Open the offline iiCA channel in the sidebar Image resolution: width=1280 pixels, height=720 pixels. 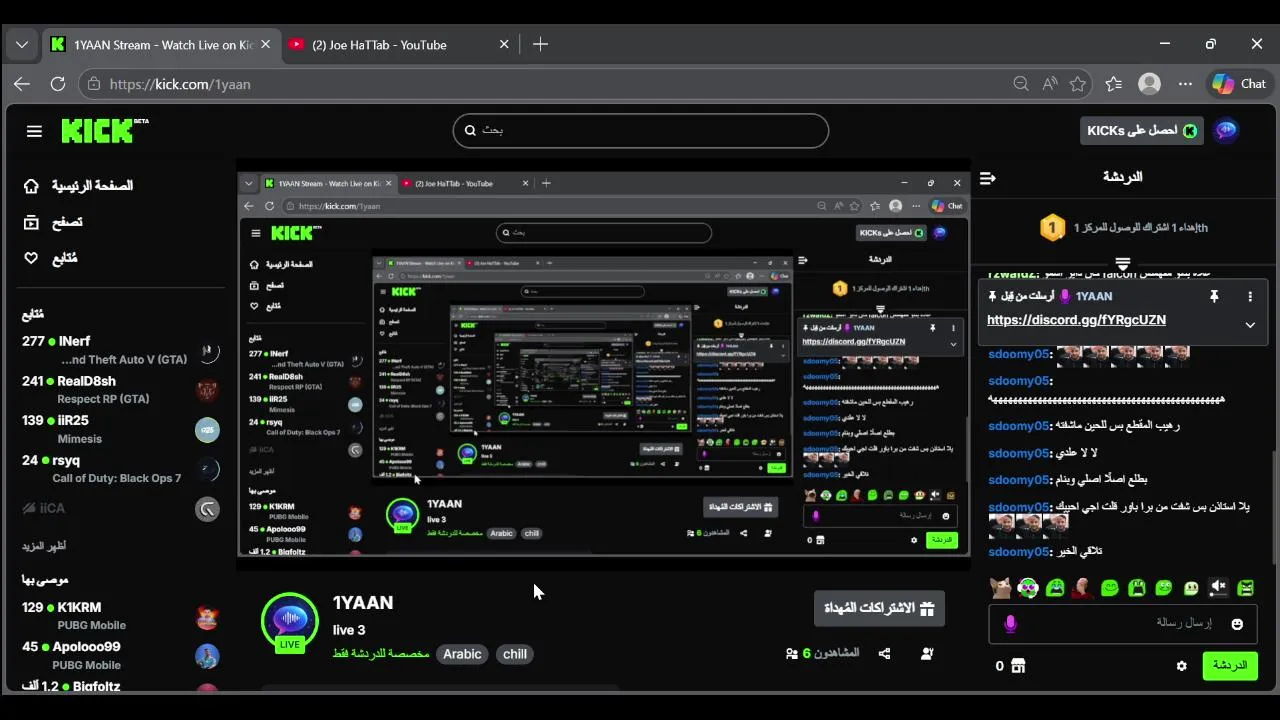[x=120, y=508]
